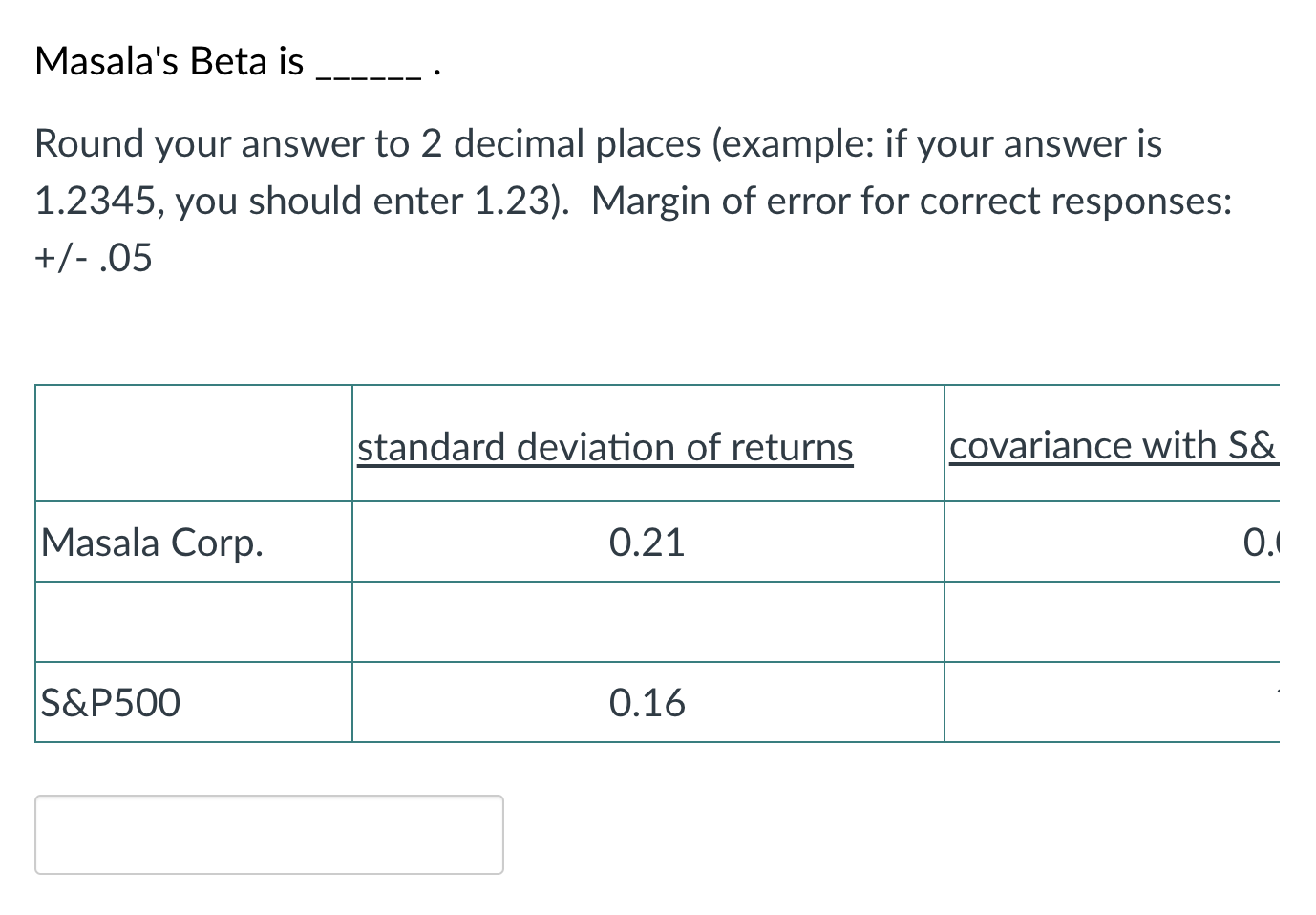Select the 0.21 standard deviation value
This screenshot has height=915, width=1316.
click(x=648, y=542)
